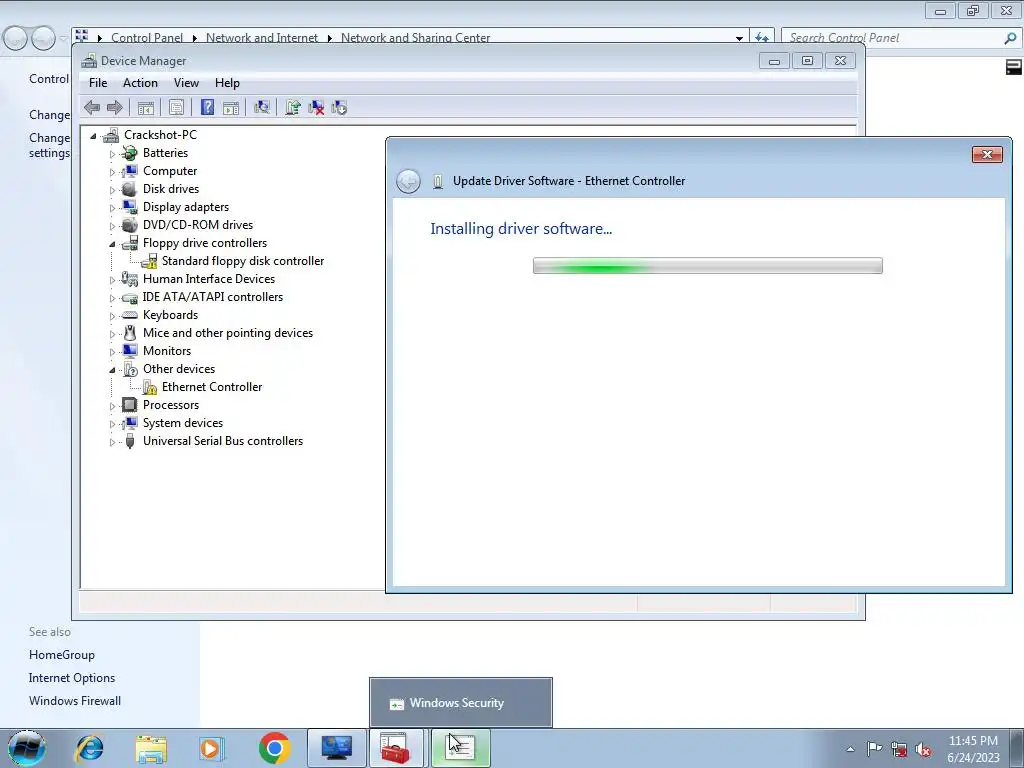Click the network tray icon with red X
The image size is (1024, 768).
(x=899, y=749)
